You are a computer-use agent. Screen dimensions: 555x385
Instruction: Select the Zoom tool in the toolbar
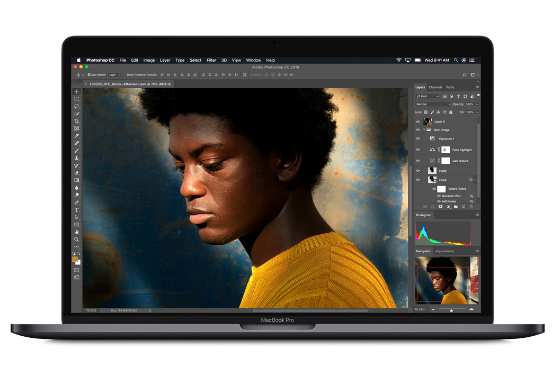point(77,240)
